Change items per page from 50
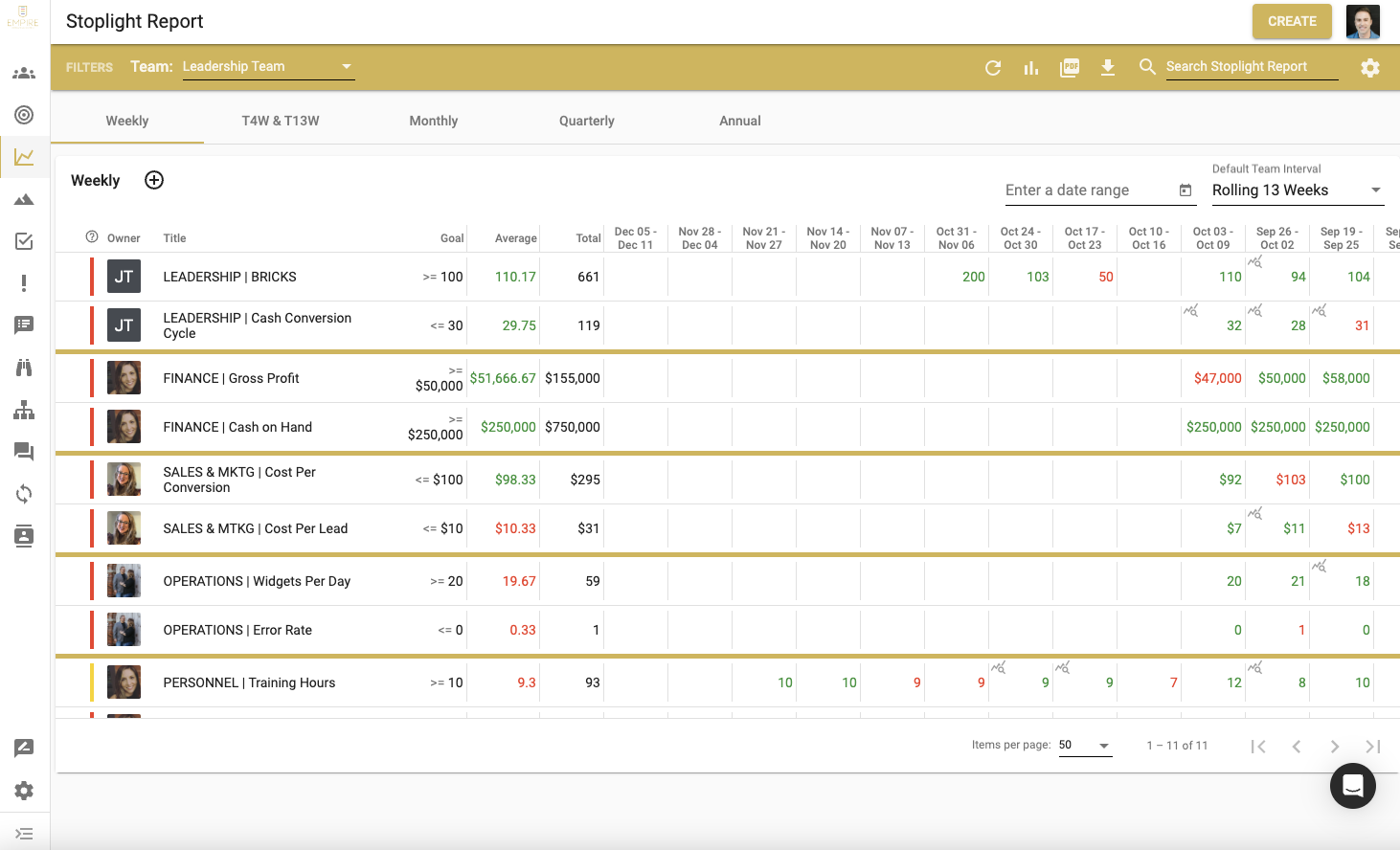 point(1085,745)
